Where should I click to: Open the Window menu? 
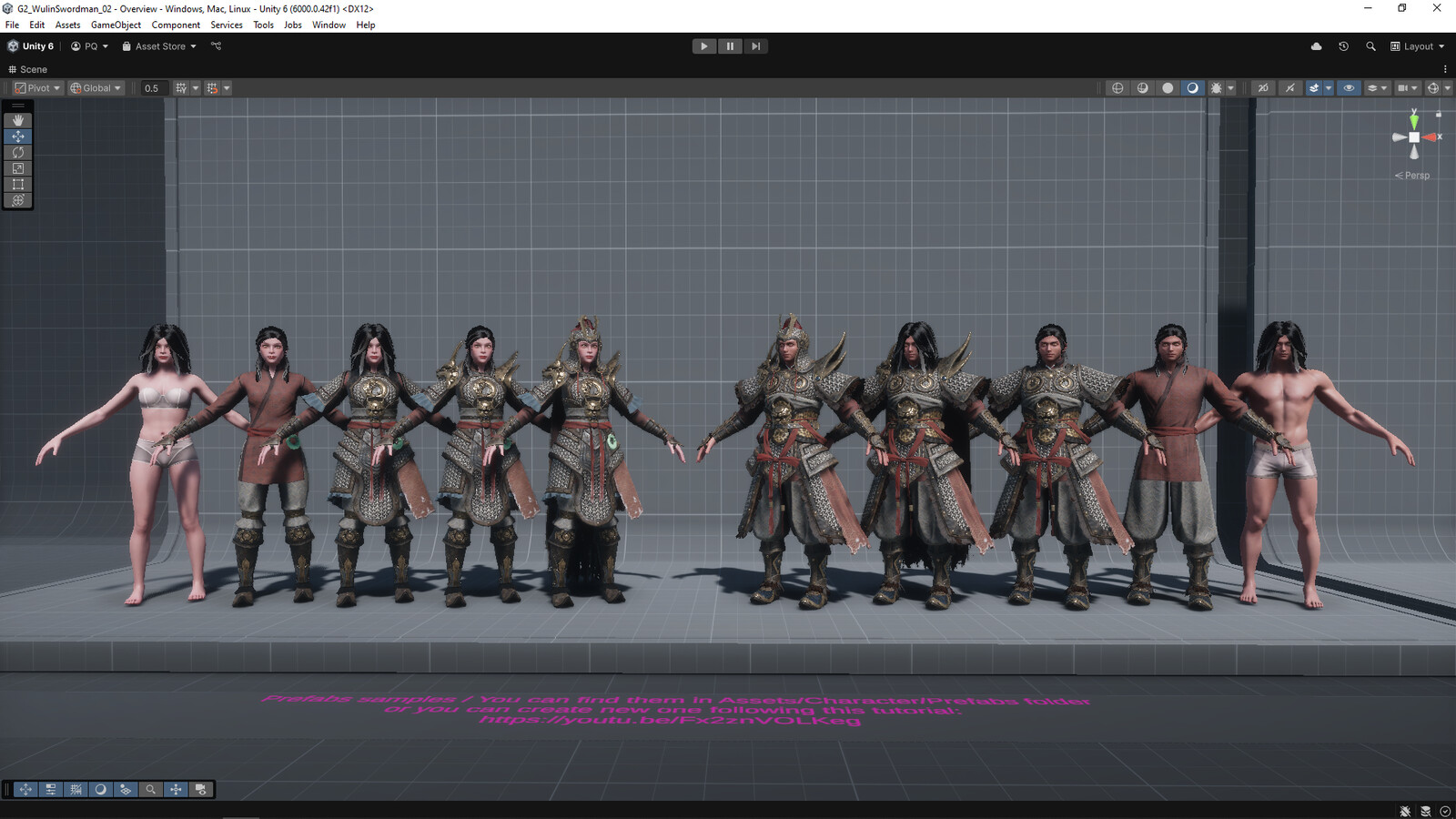point(329,25)
